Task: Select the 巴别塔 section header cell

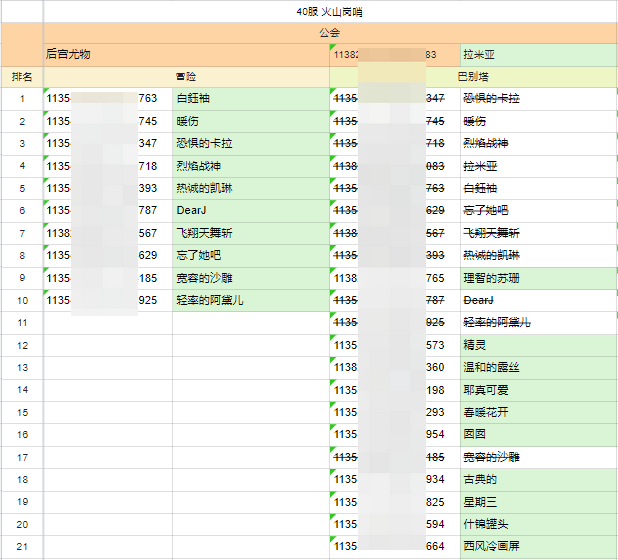Action: click(x=473, y=77)
